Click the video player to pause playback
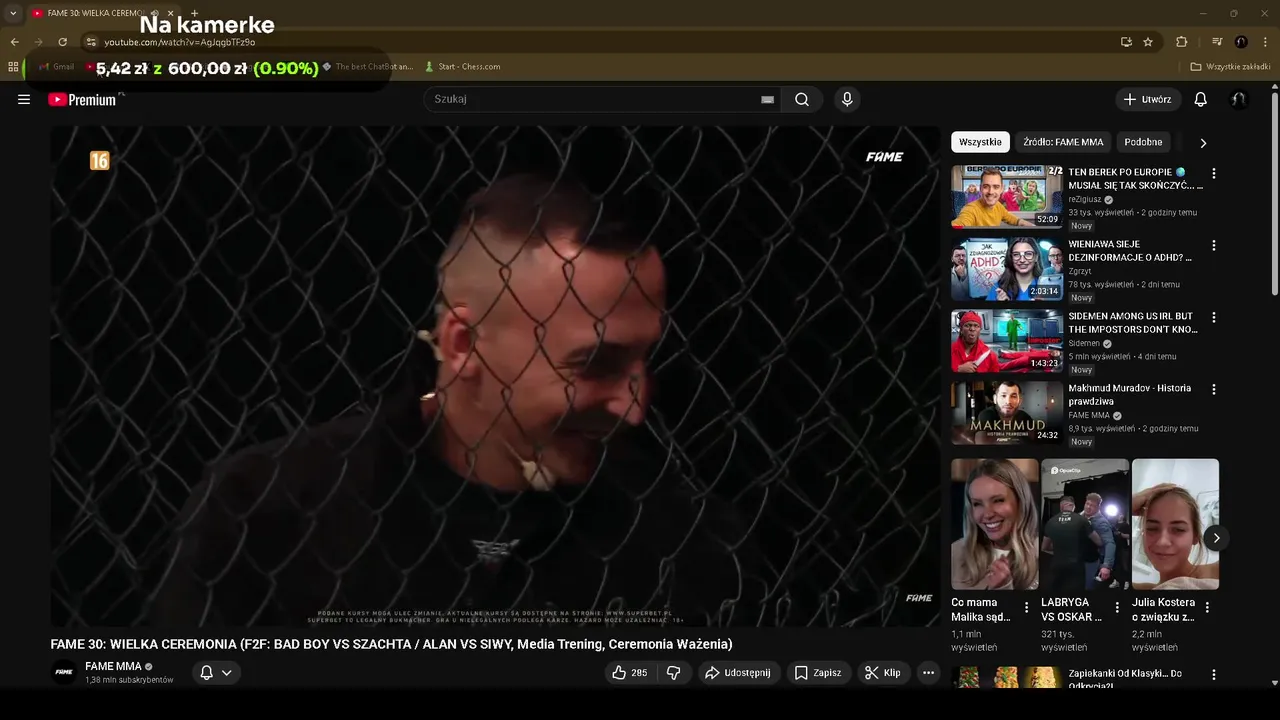Screen dimensions: 1280x720 [495, 376]
